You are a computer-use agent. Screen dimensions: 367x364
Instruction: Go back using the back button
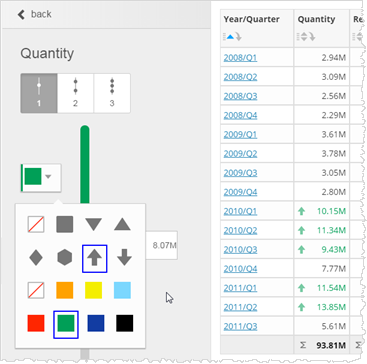pos(35,14)
